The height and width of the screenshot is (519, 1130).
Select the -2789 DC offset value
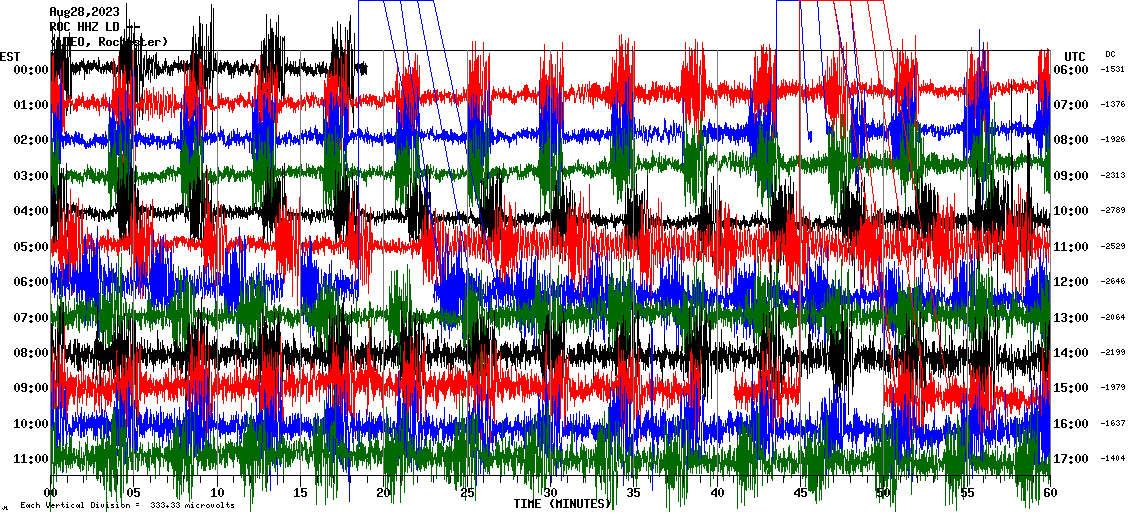click(x=1113, y=211)
